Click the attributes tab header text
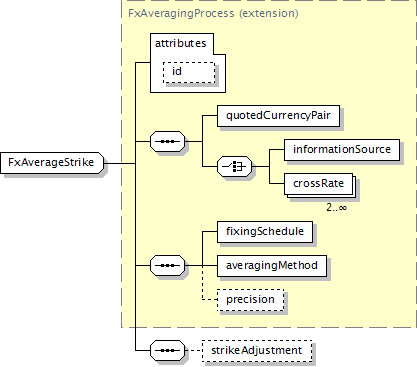 point(180,43)
